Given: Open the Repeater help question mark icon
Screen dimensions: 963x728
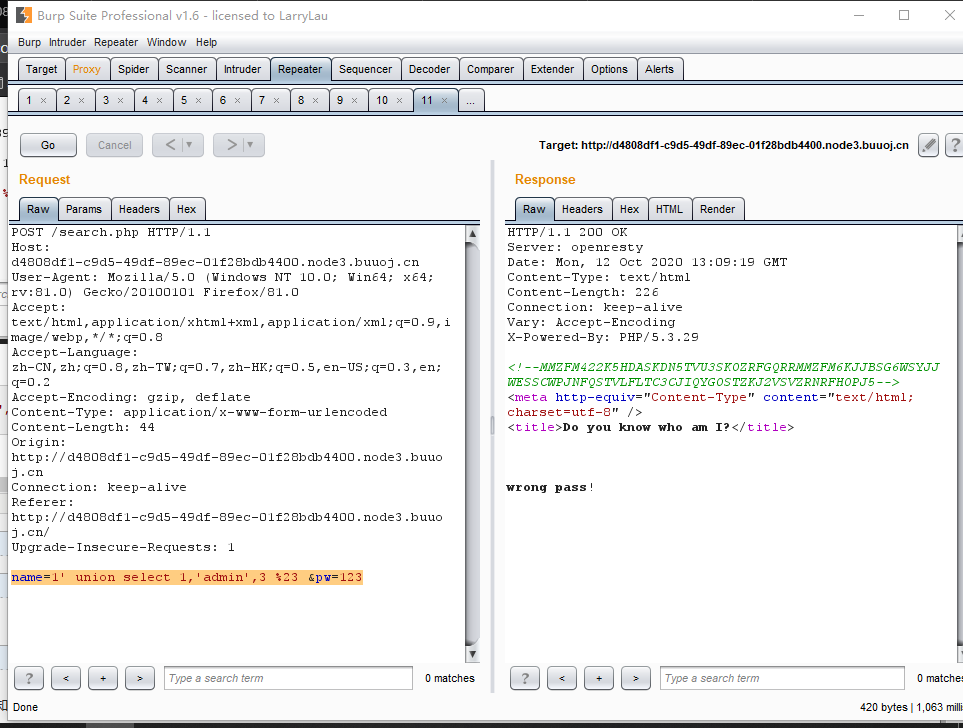Looking at the screenshot, I should pos(954,145).
